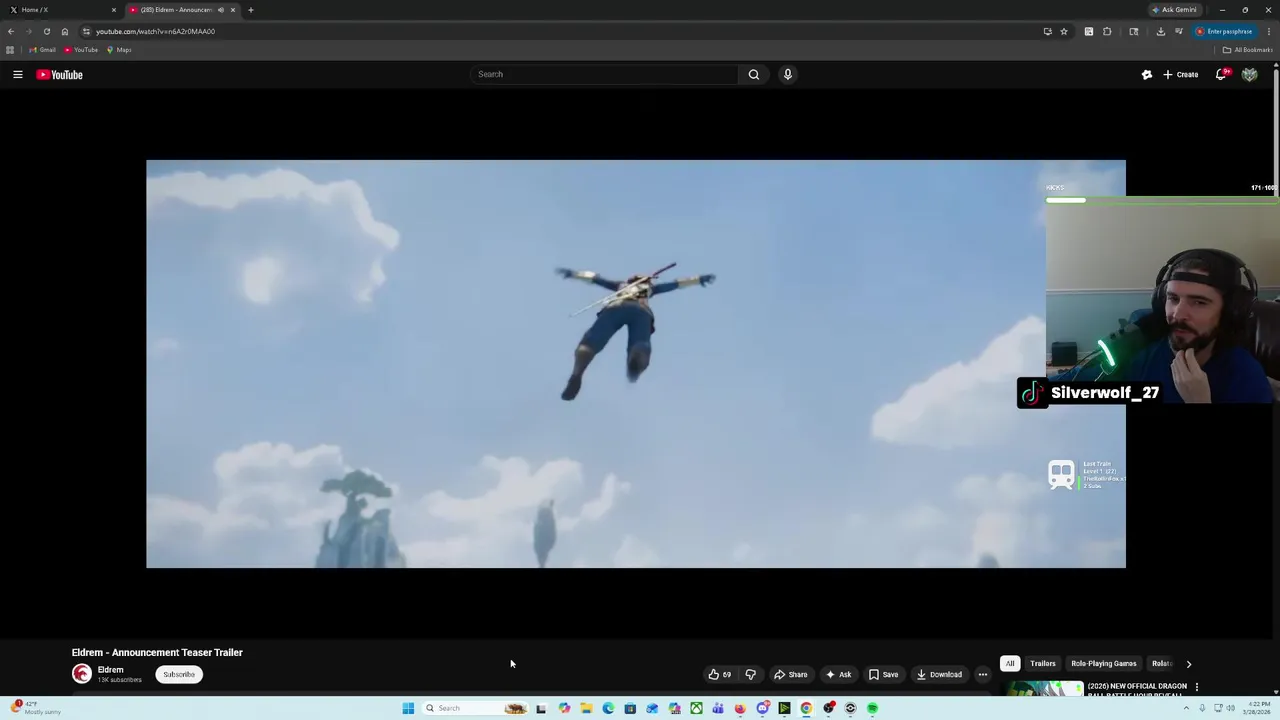This screenshot has height=720, width=1280.
Task: Open the Microsoft Edge taskbar icon
Action: tap(608, 708)
